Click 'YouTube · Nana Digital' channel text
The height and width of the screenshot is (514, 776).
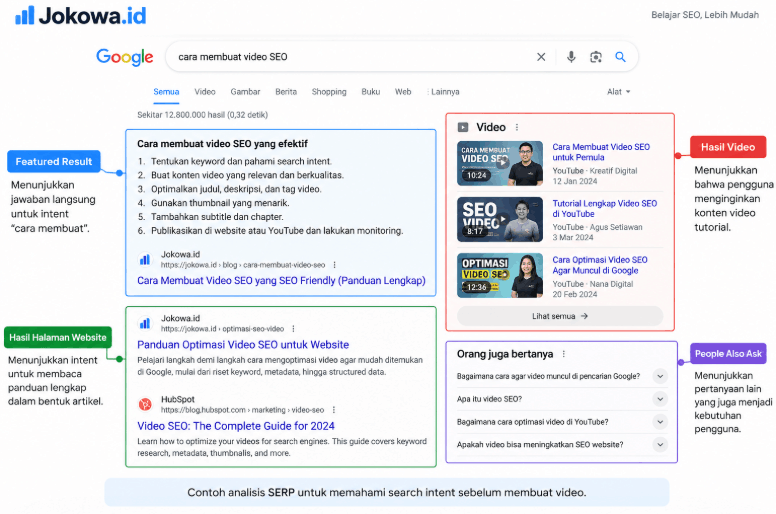point(593,284)
